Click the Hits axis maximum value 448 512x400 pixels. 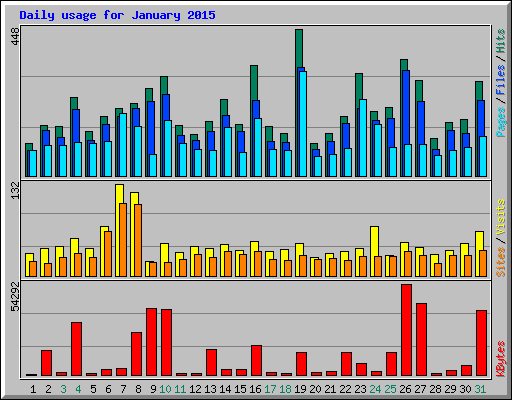[x=15, y=37]
